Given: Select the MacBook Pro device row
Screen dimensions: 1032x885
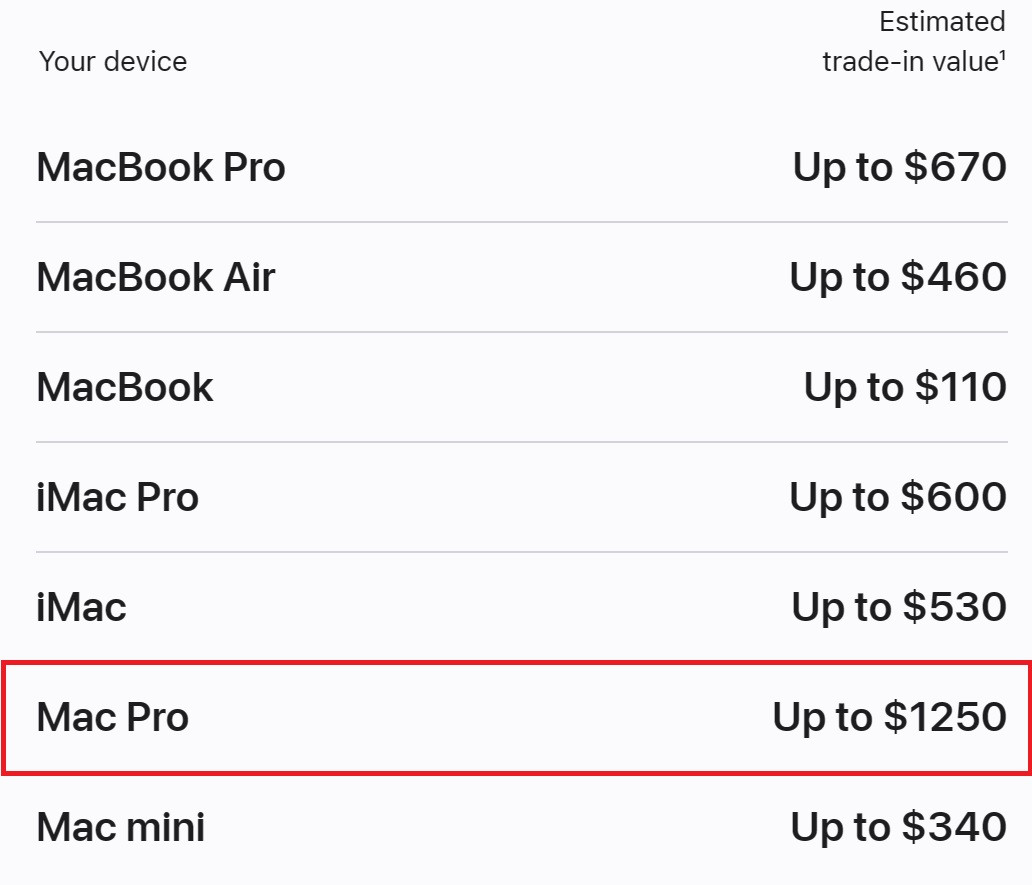Looking at the screenshot, I should tap(521, 167).
